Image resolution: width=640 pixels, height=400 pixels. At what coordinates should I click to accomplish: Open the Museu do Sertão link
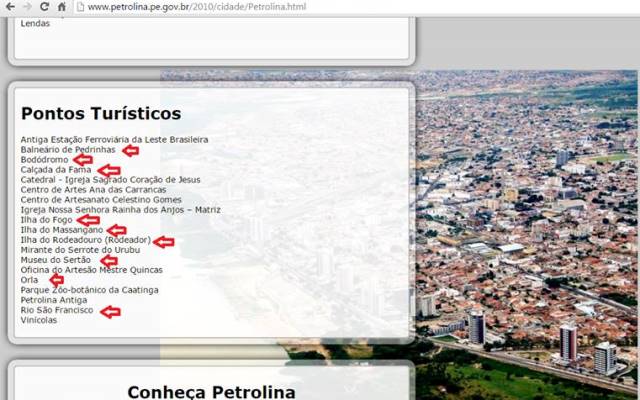[55, 260]
